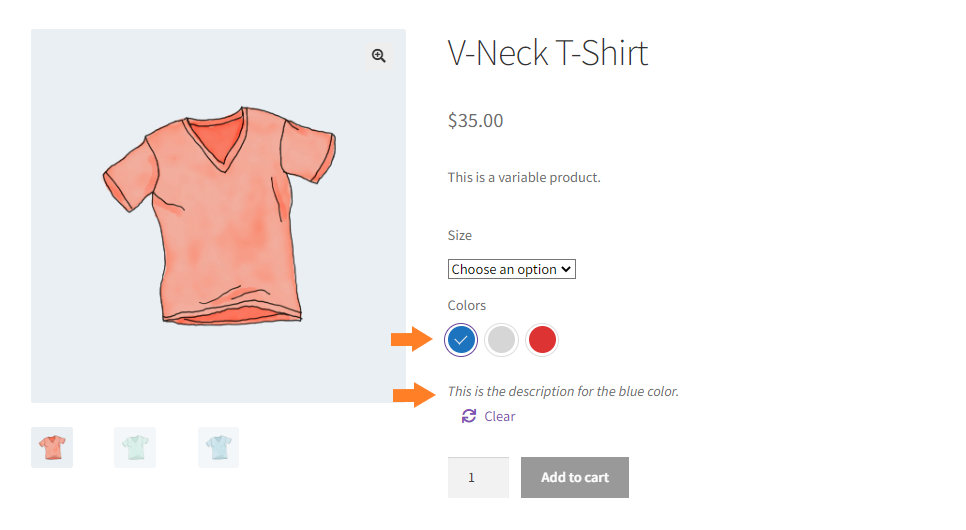Click the Clear selection link
This screenshot has height=530, width=966.
(x=499, y=416)
